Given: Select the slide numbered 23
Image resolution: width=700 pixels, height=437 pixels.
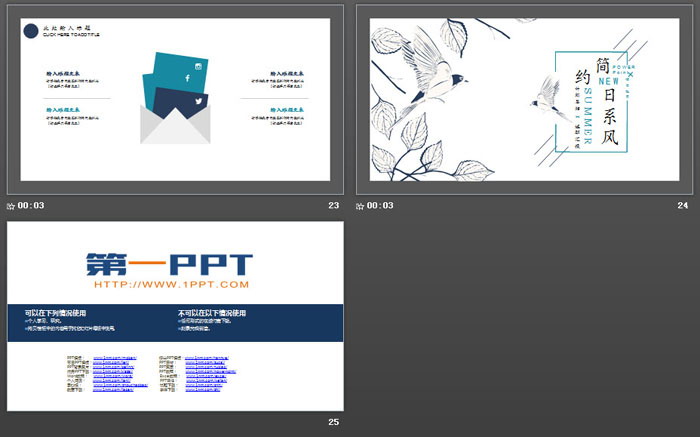Looking at the screenshot, I should pos(175,100).
